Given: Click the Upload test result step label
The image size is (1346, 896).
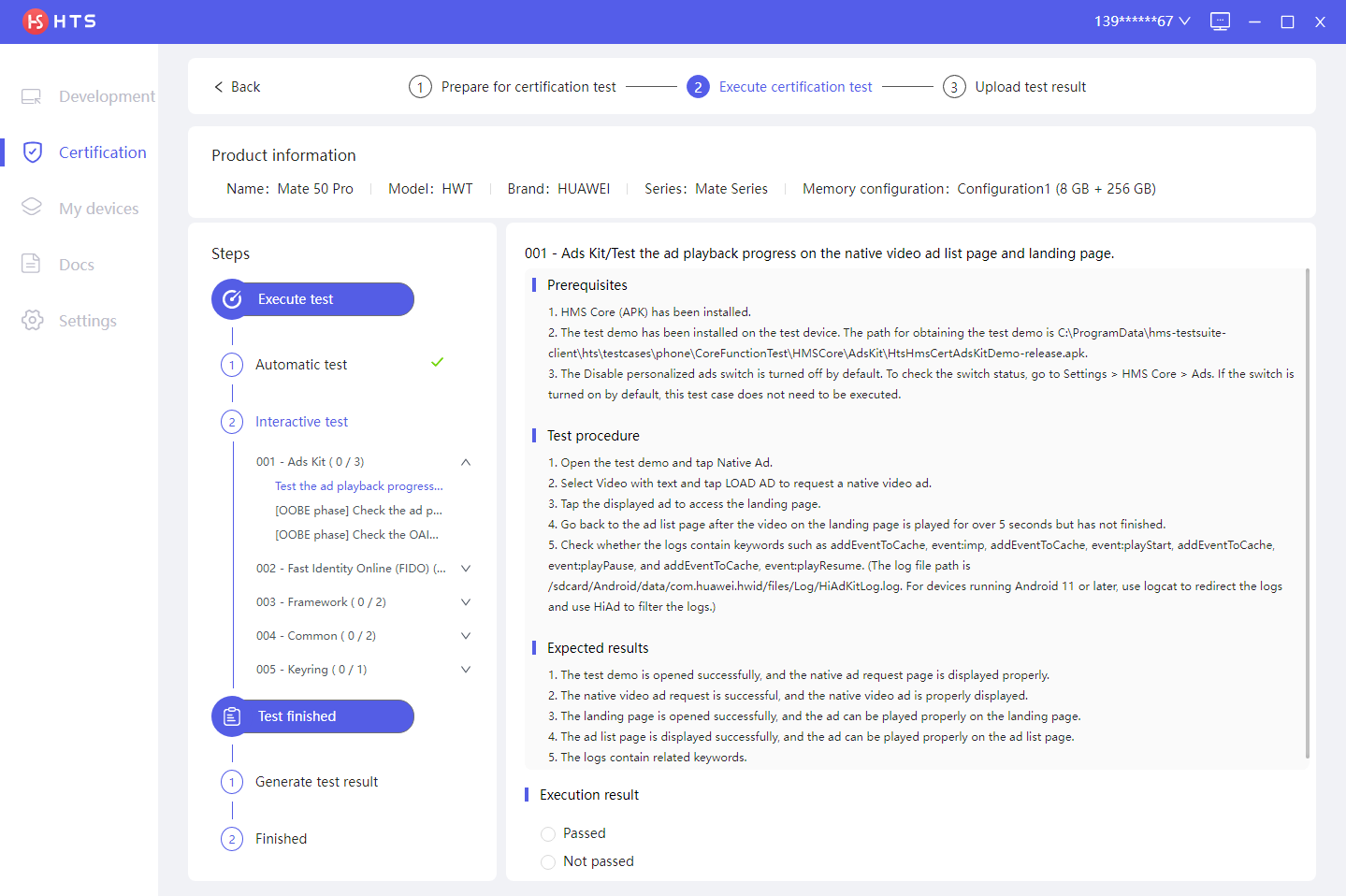Looking at the screenshot, I should (x=1031, y=87).
